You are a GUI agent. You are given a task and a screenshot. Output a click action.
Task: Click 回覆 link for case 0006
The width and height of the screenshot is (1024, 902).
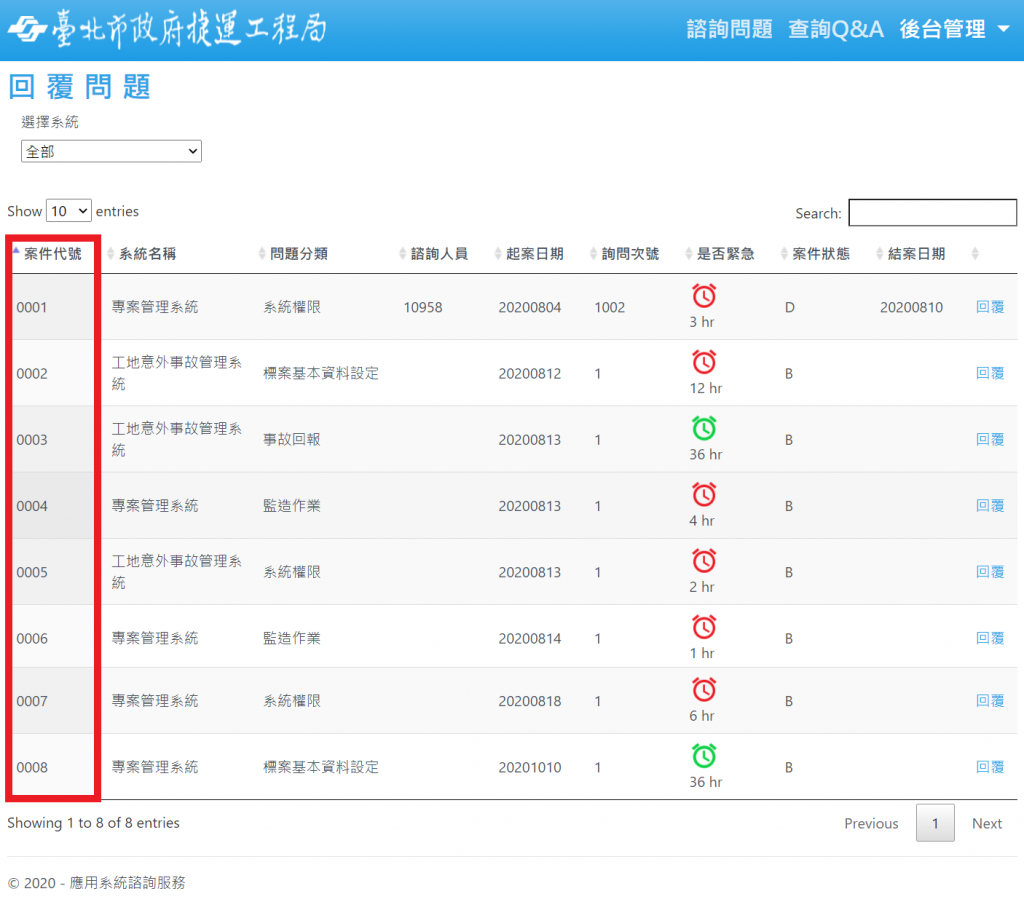coord(989,638)
